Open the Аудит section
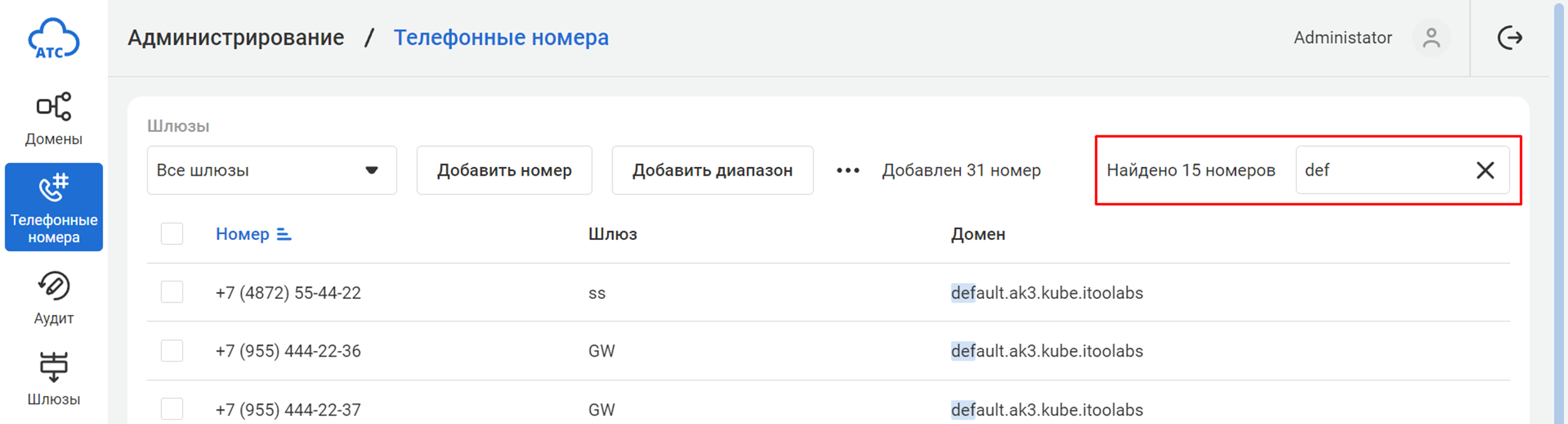Screen dimensions: 1568x424 click(x=54, y=298)
